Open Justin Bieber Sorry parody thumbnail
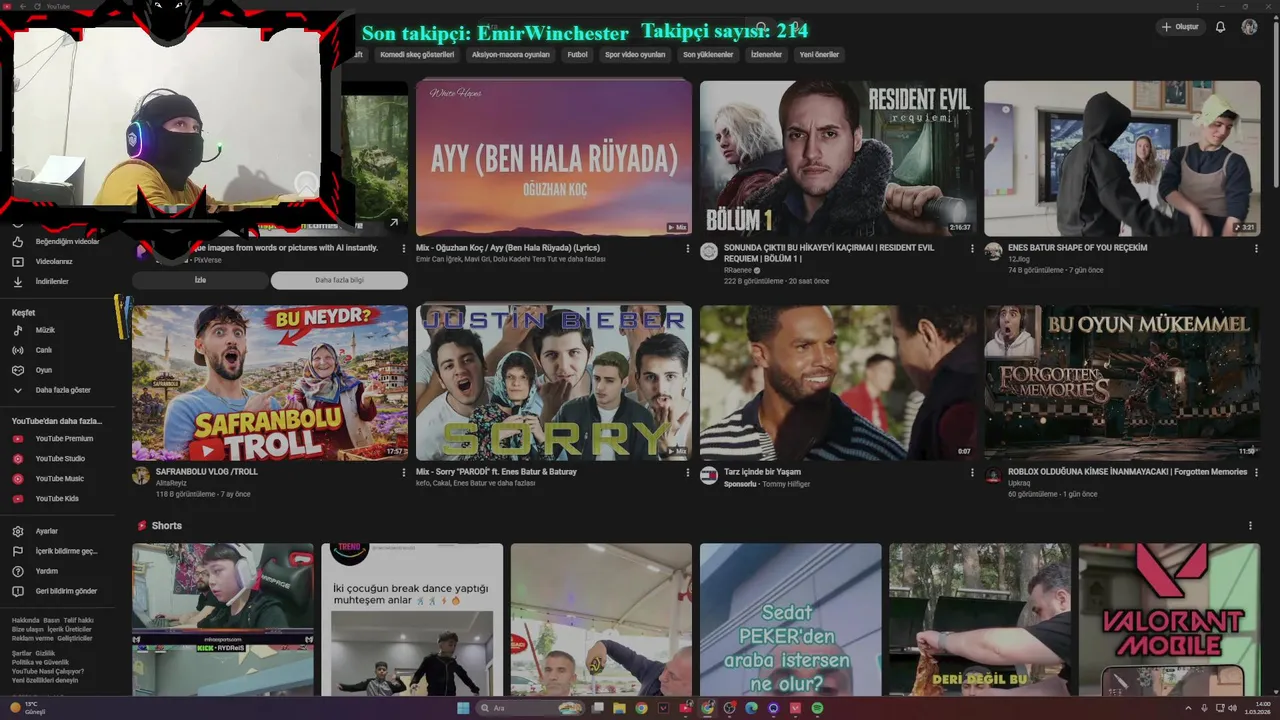The height and width of the screenshot is (720, 1280). [x=554, y=383]
